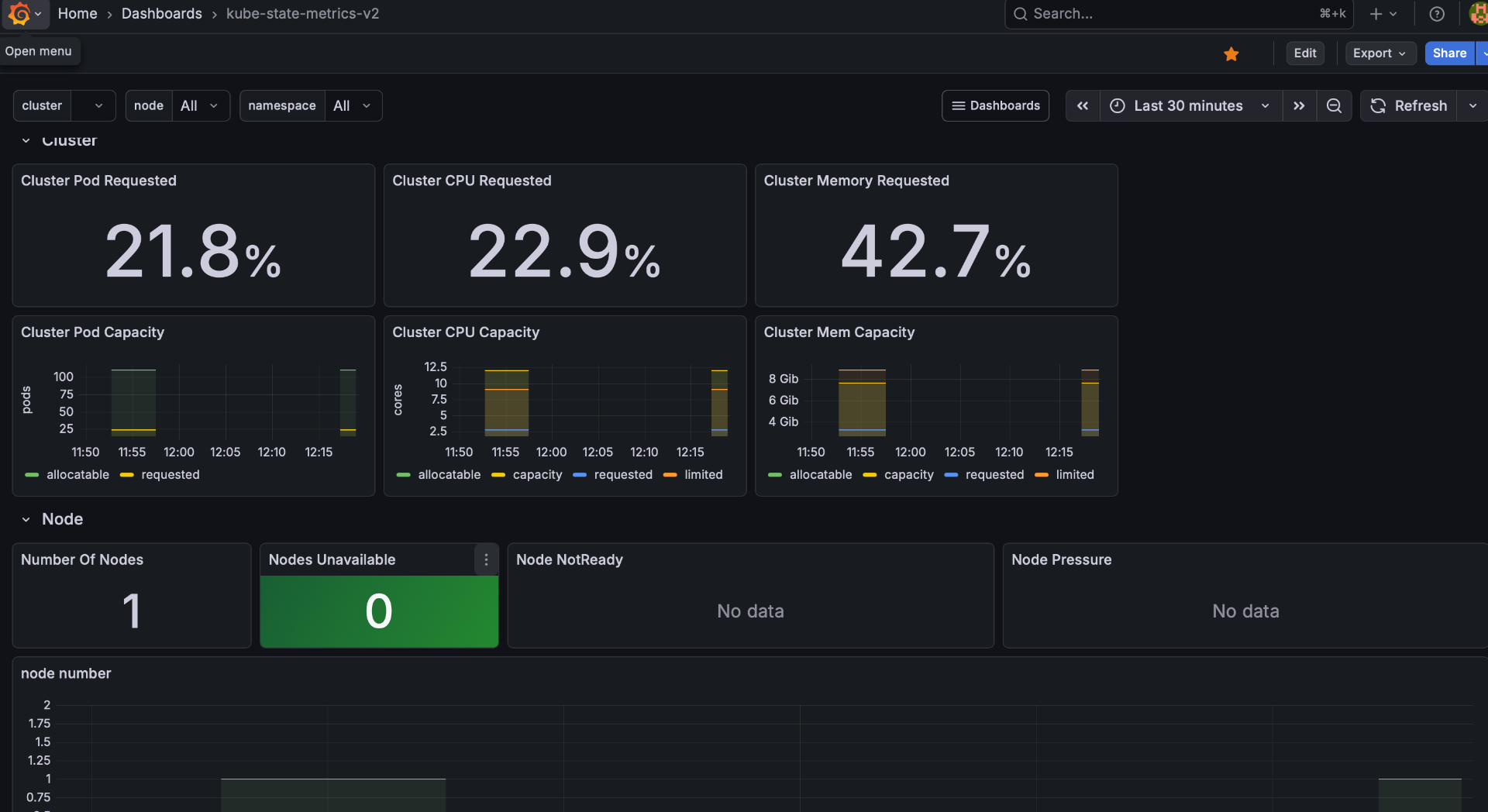Toggle allocatable series in Pod Capacity legend
Viewport: 1488px width, 812px height.
pyautogui.click(x=77, y=474)
